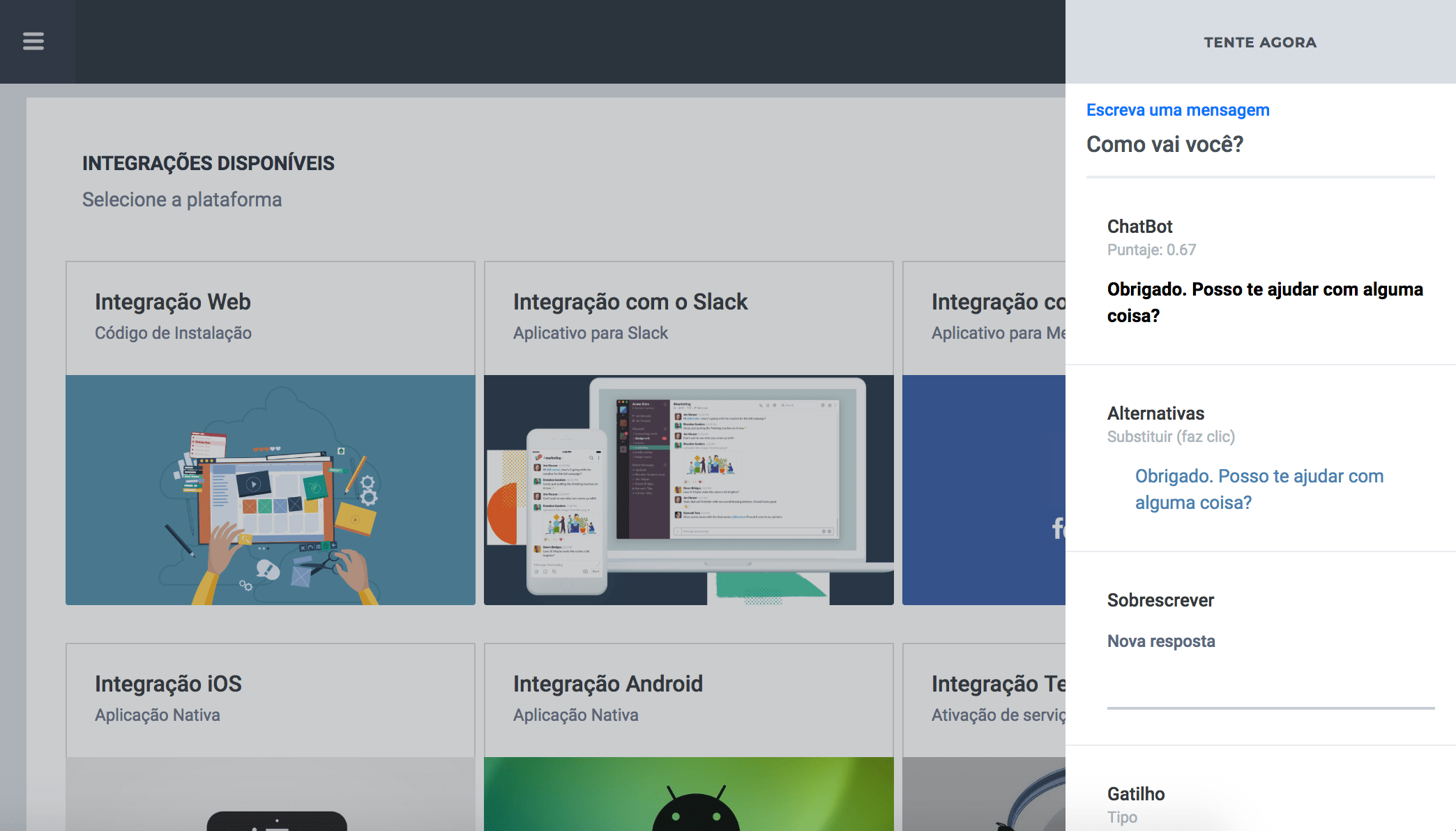Open the Integração Web card title

point(172,302)
